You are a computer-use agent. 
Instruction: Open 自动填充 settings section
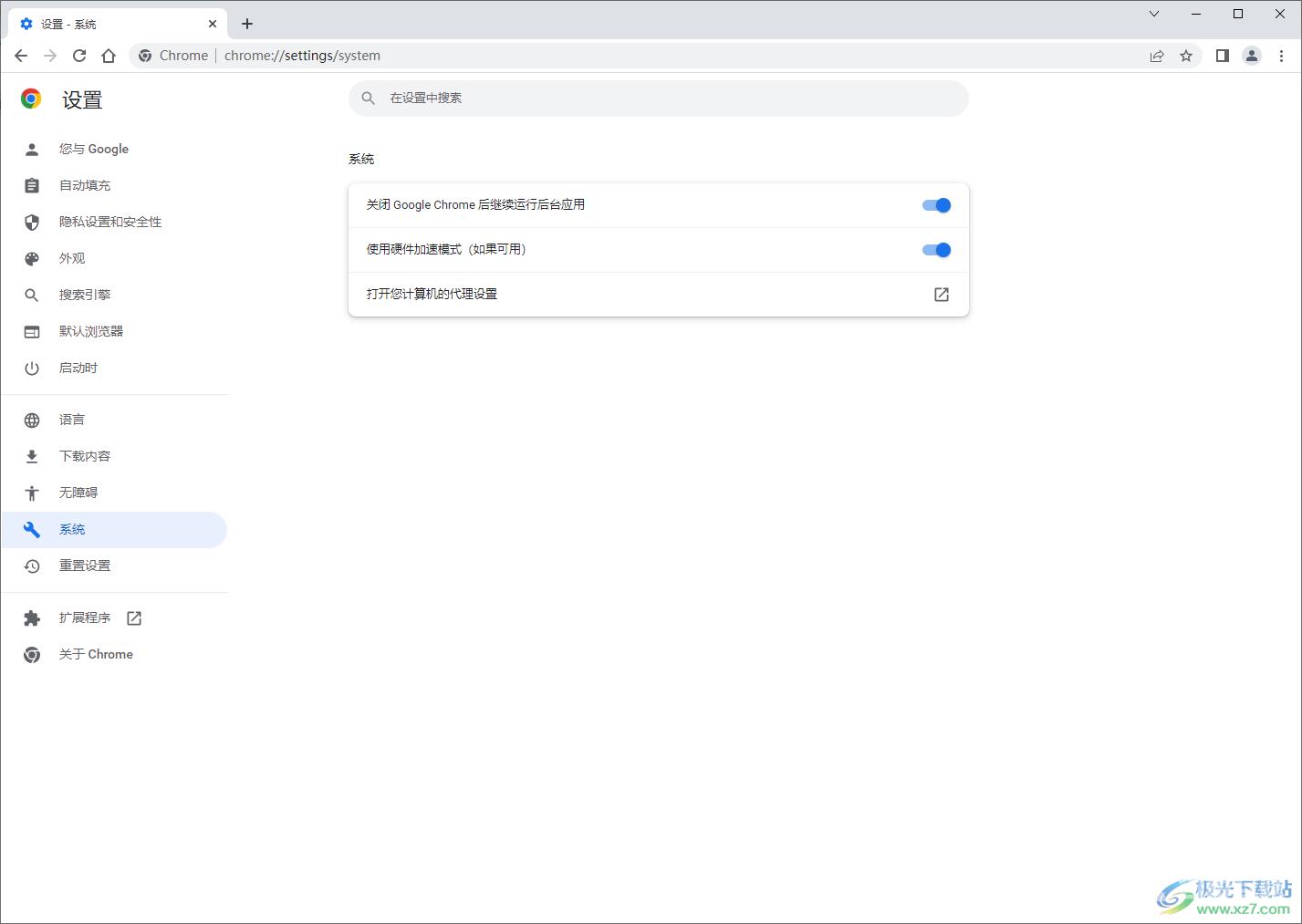(114, 185)
